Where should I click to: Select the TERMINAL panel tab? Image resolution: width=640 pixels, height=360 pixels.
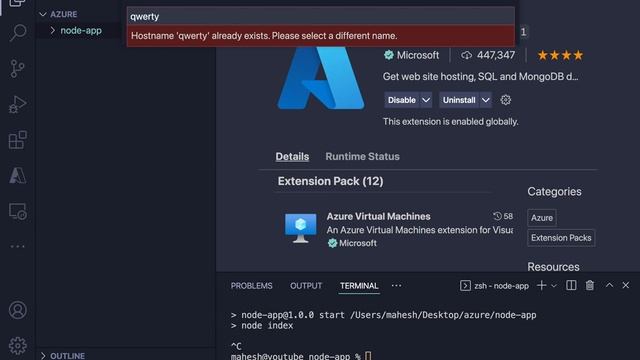pyautogui.click(x=359, y=286)
